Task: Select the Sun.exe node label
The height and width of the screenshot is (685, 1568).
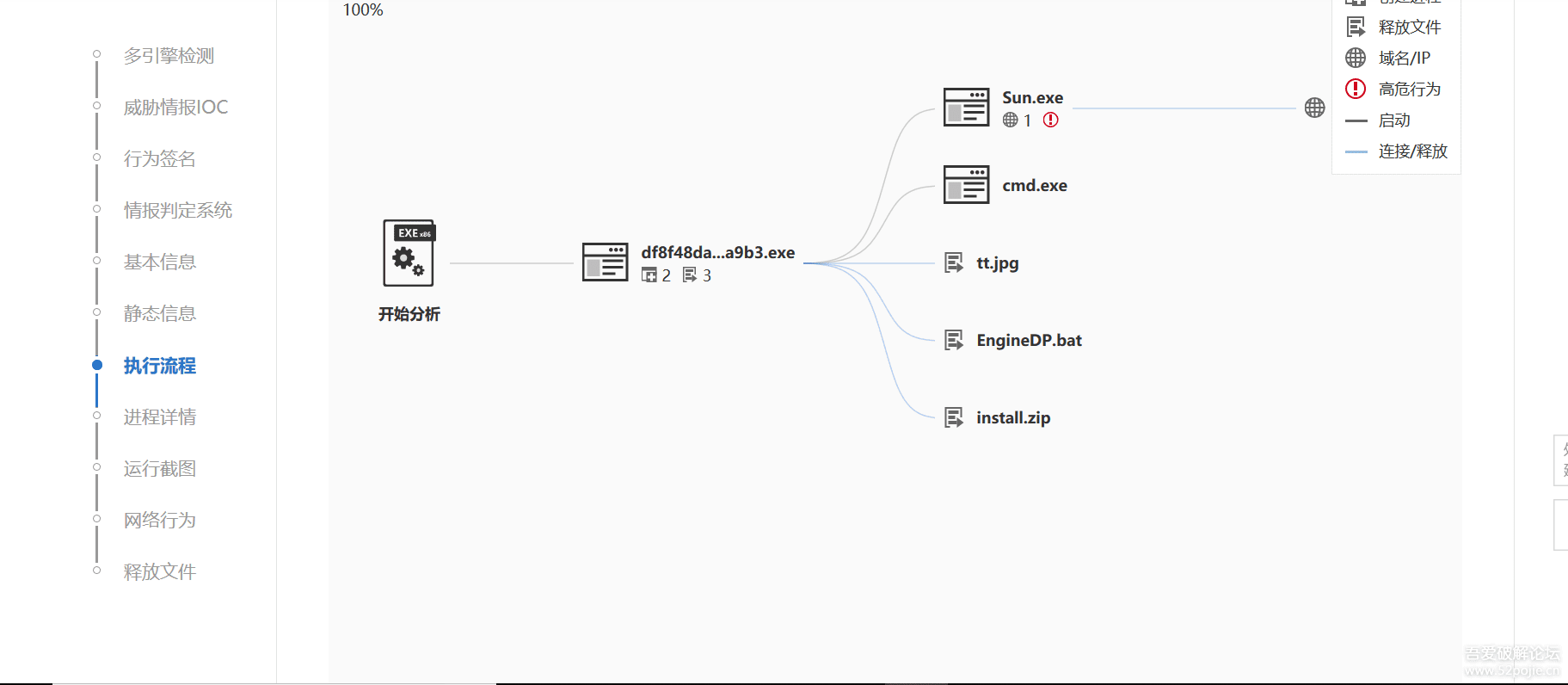Action: [x=1032, y=98]
